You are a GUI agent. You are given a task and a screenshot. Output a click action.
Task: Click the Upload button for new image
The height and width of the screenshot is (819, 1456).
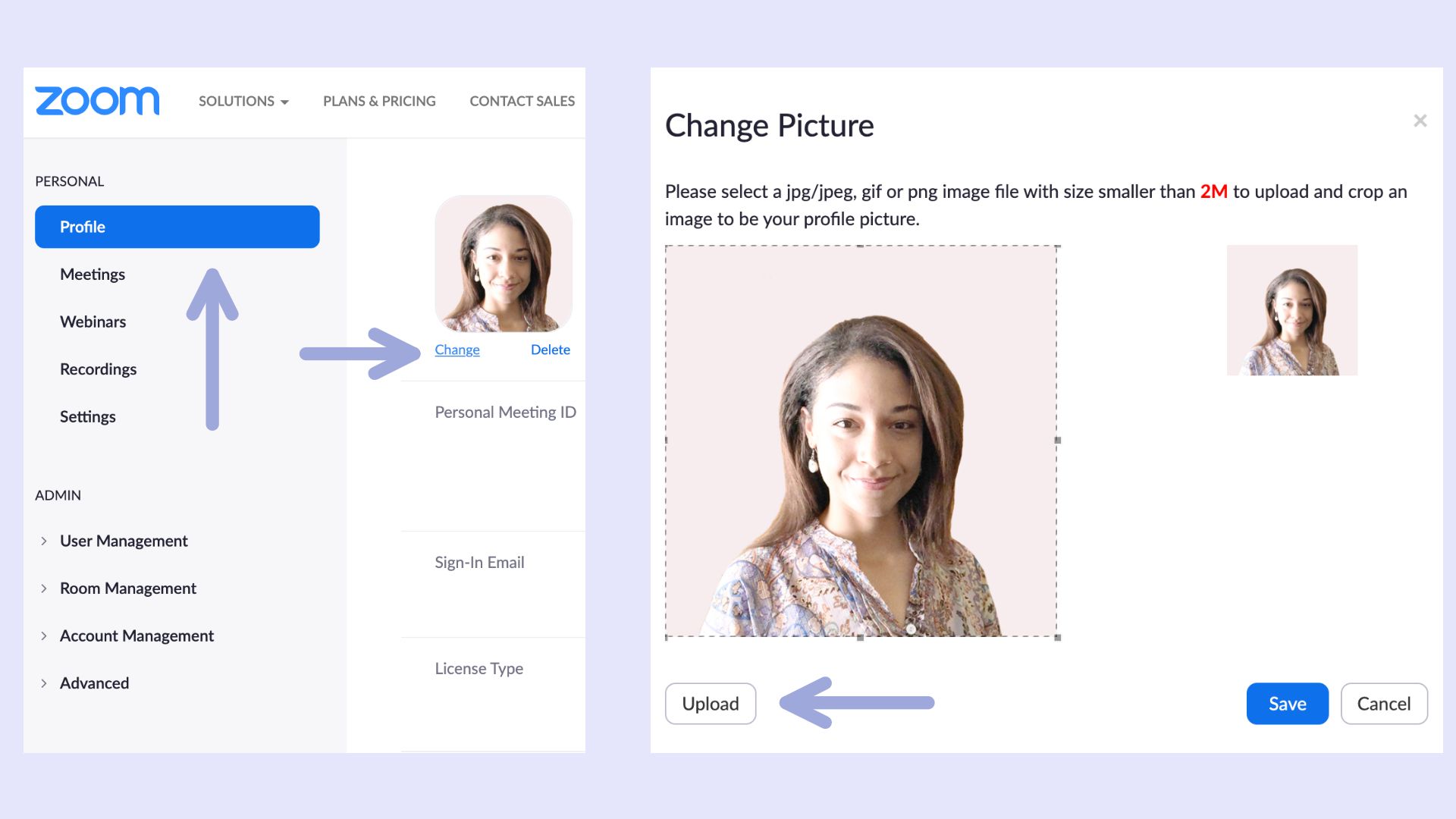pos(711,704)
